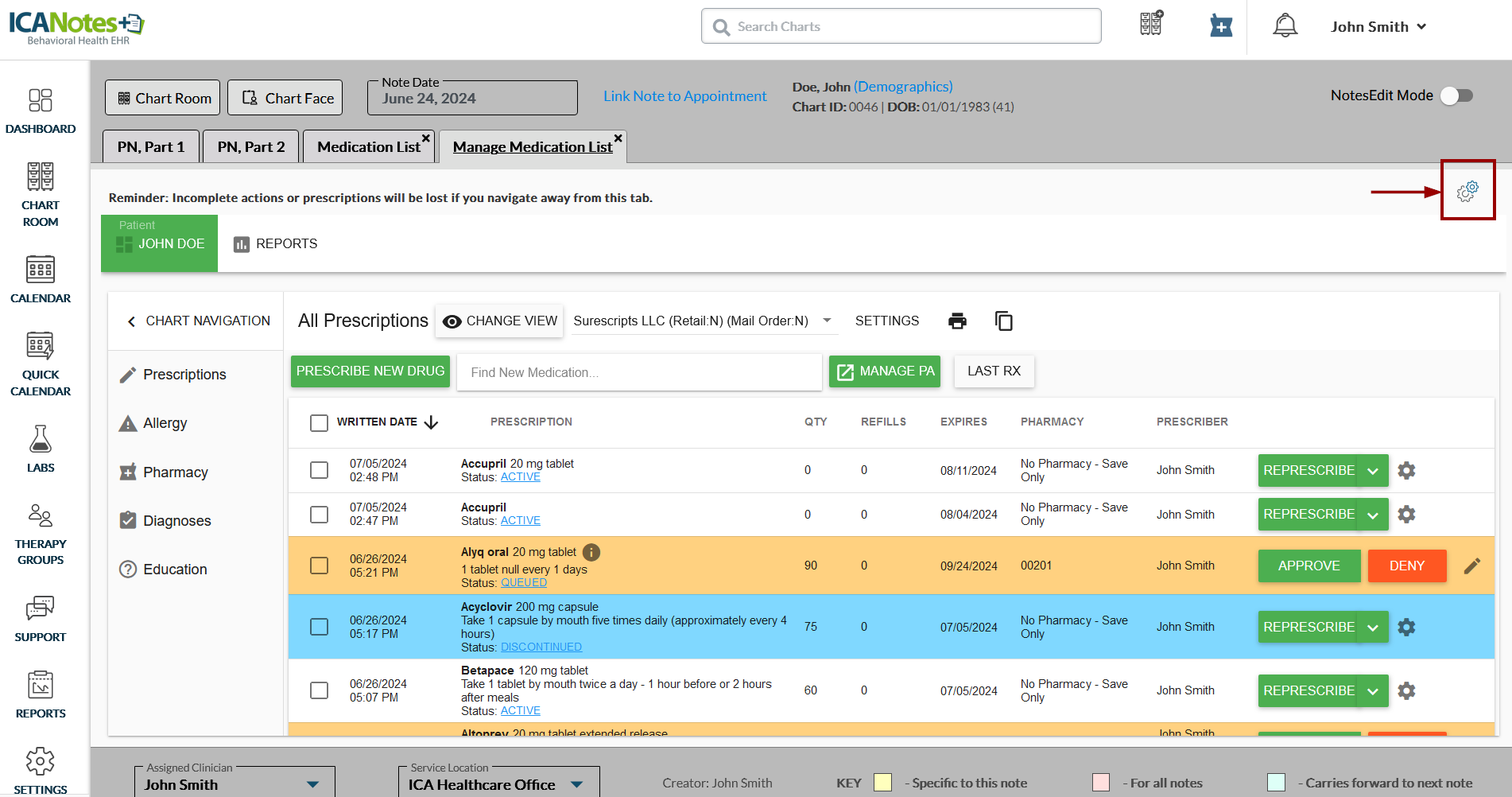Viewport: 1512px width, 797px height.
Task: Switch to the PN, Part 2 tab
Action: coord(250,147)
